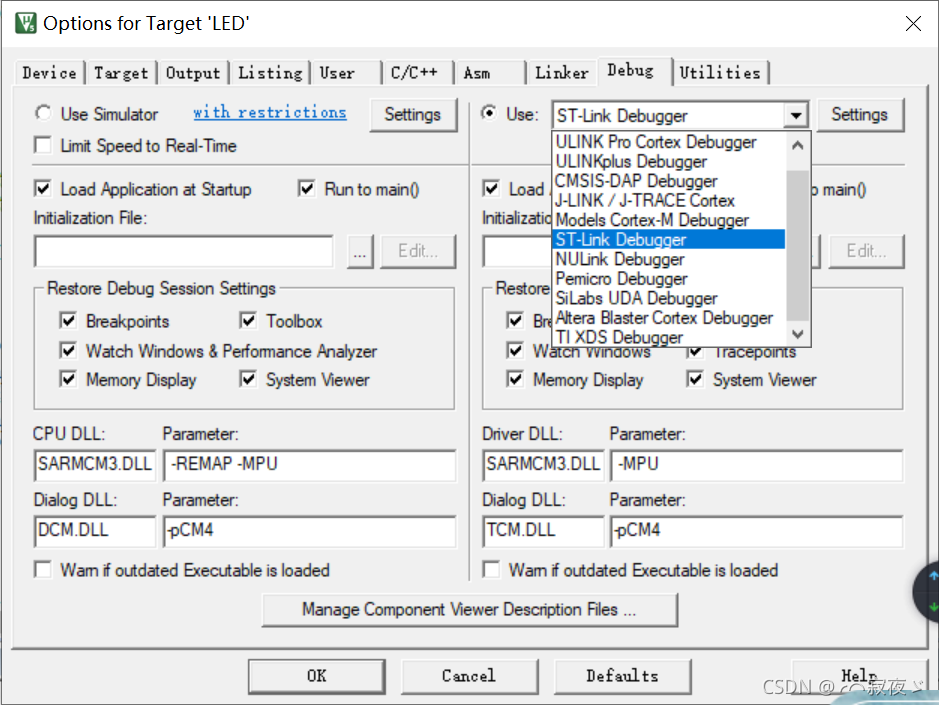Toggle Watch Windows & Performance Analyzer checkbox
Image resolution: width=939 pixels, height=705 pixels.
point(68,350)
